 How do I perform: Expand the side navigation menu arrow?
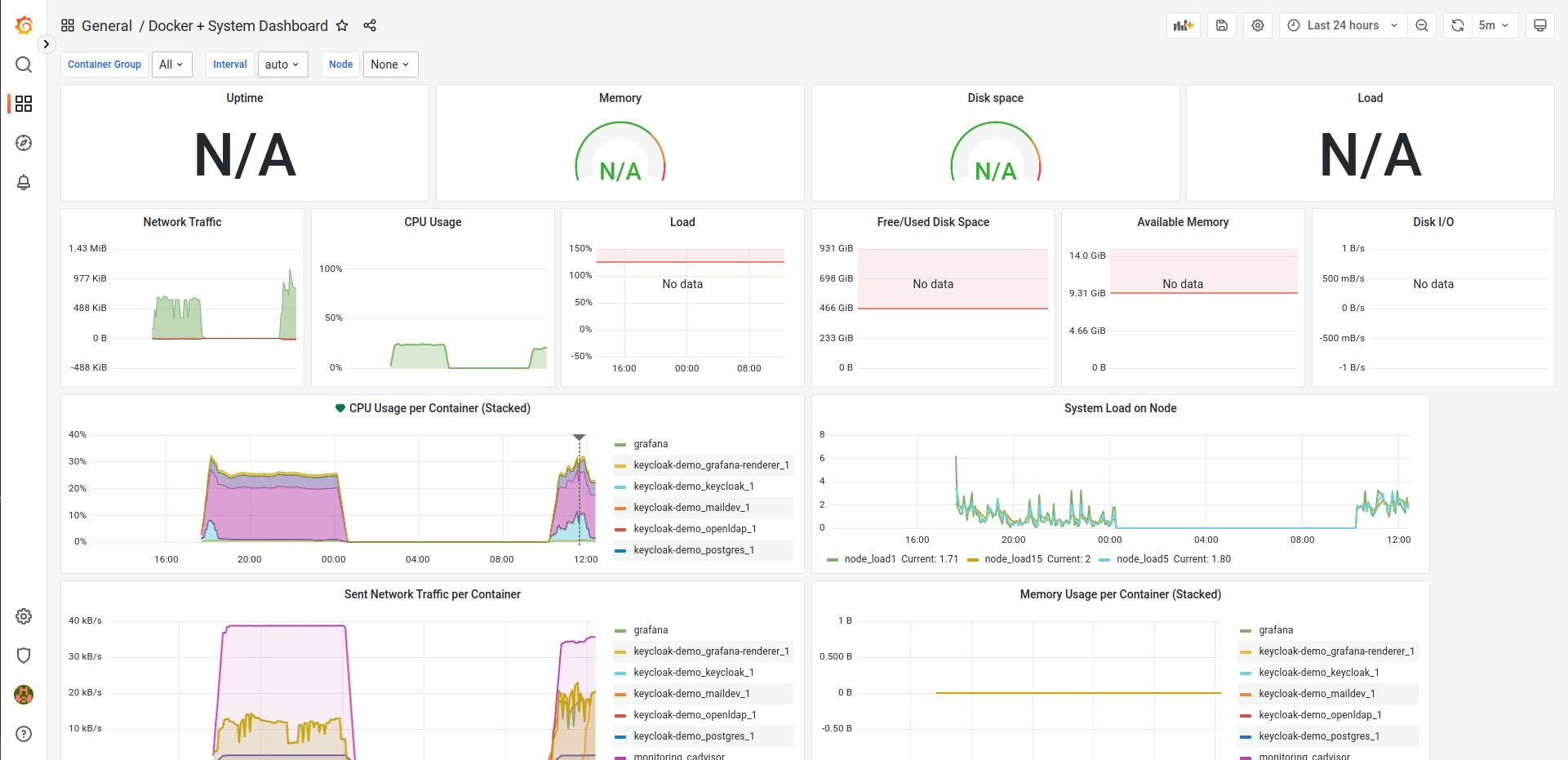pos(46,44)
